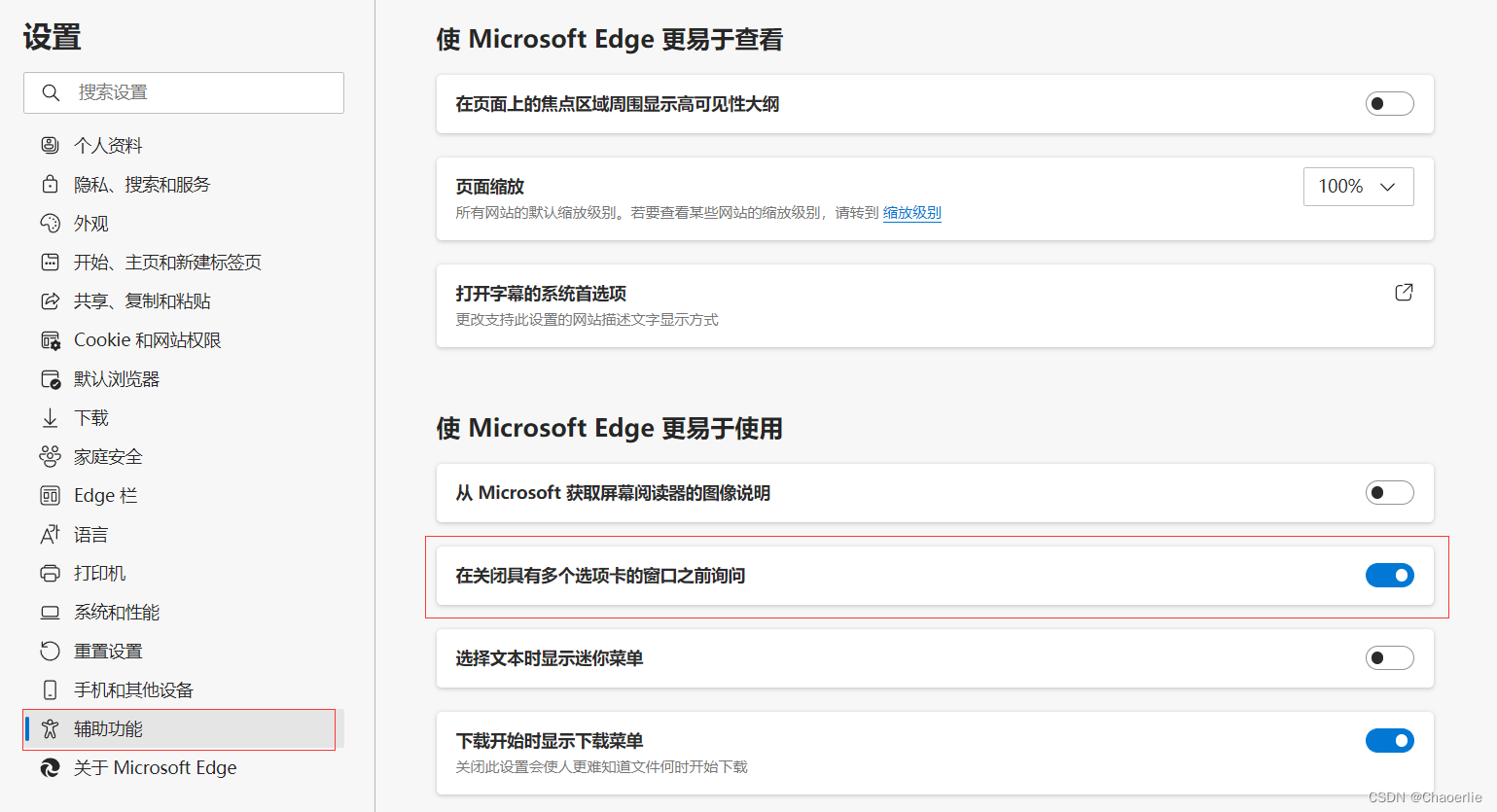
Task: Click the 使 Microsoft Edge 更易于查看 heading
Action: point(610,39)
